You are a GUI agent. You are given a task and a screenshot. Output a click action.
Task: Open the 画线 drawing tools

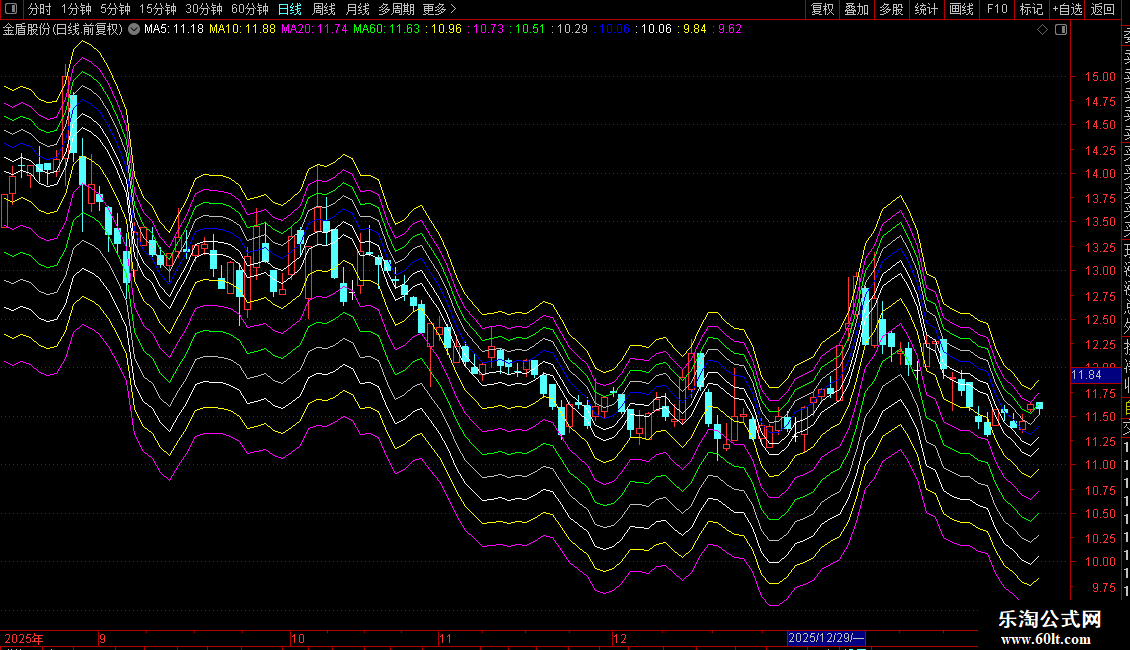pos(961,9)
